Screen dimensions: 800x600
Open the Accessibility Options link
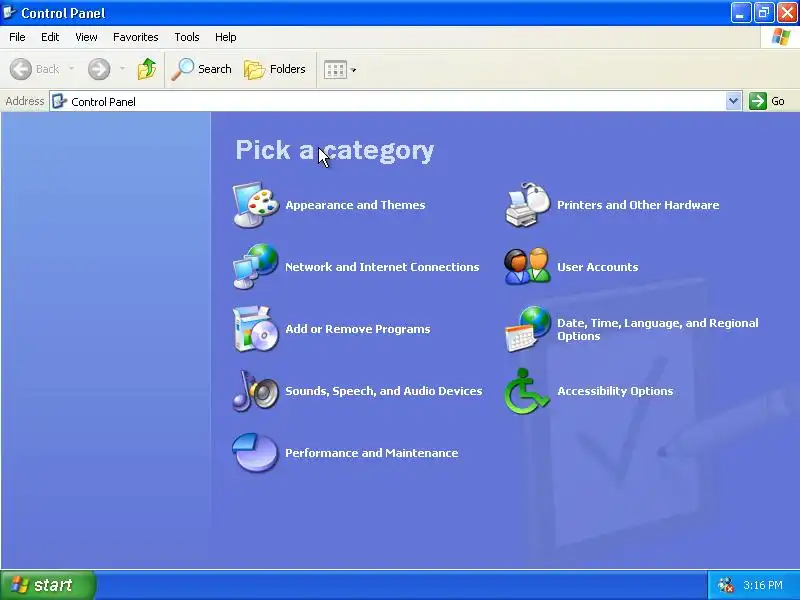tap(615, 391)
